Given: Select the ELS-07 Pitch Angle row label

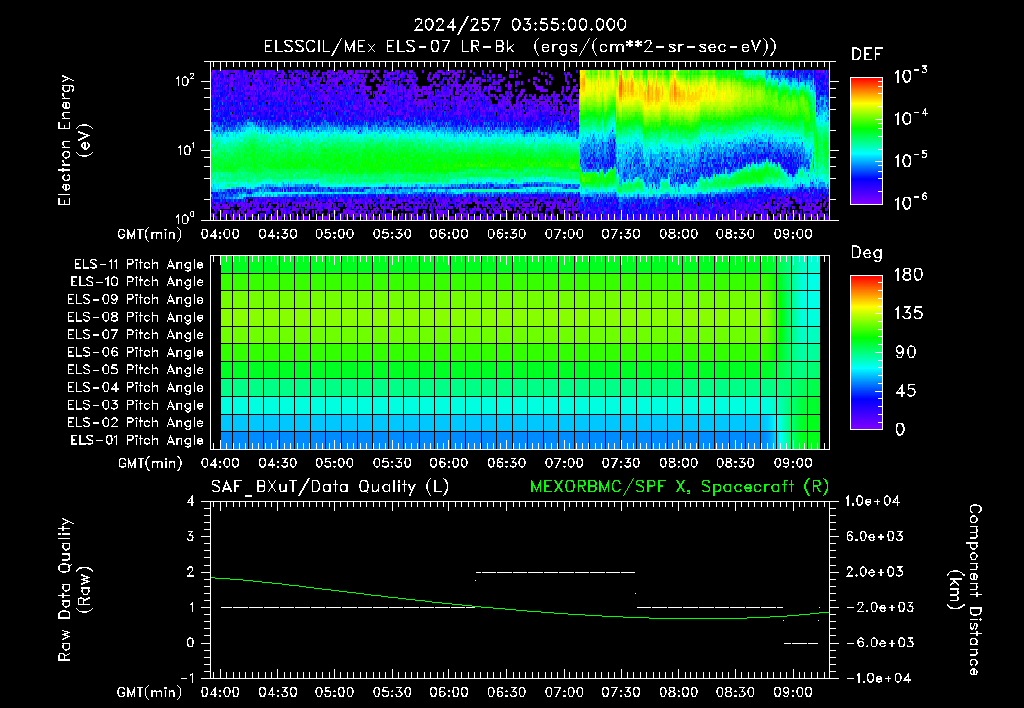Looking at the screenshot, I should (x=136, y=334).
